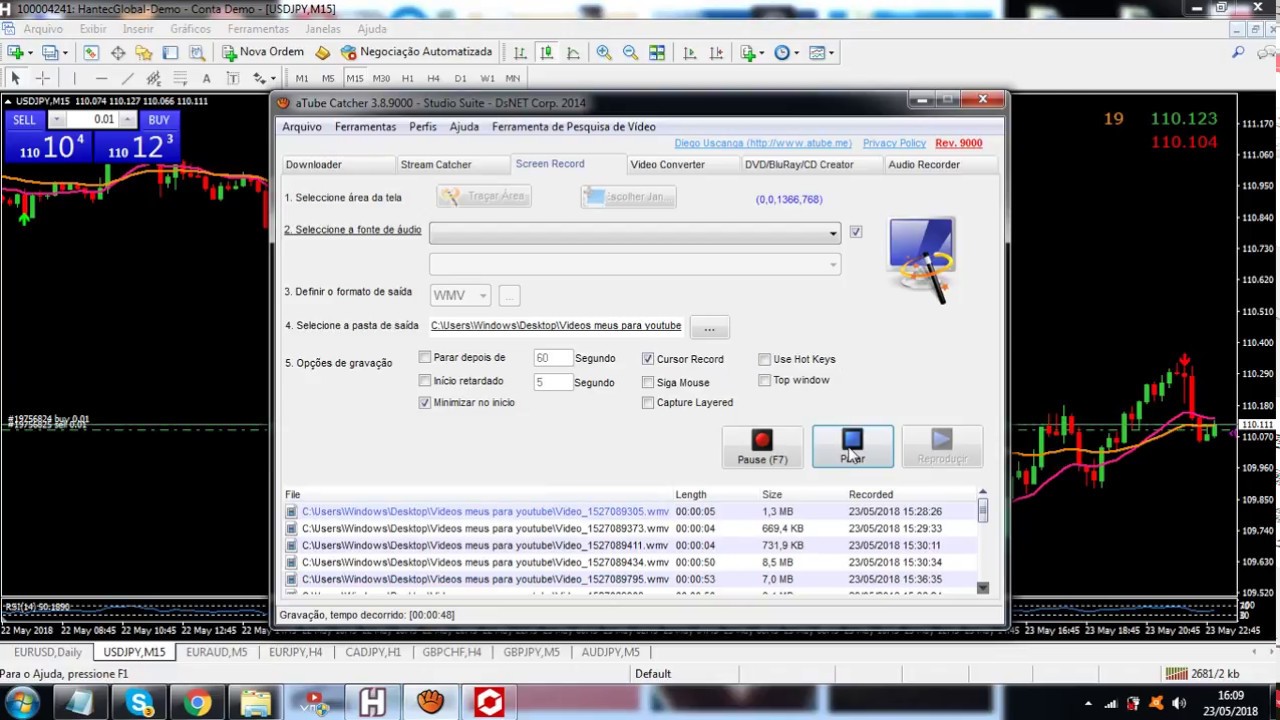Enable the Início retardado checkbox
This screenshot has height=720, width=1280.
(425, 380)
